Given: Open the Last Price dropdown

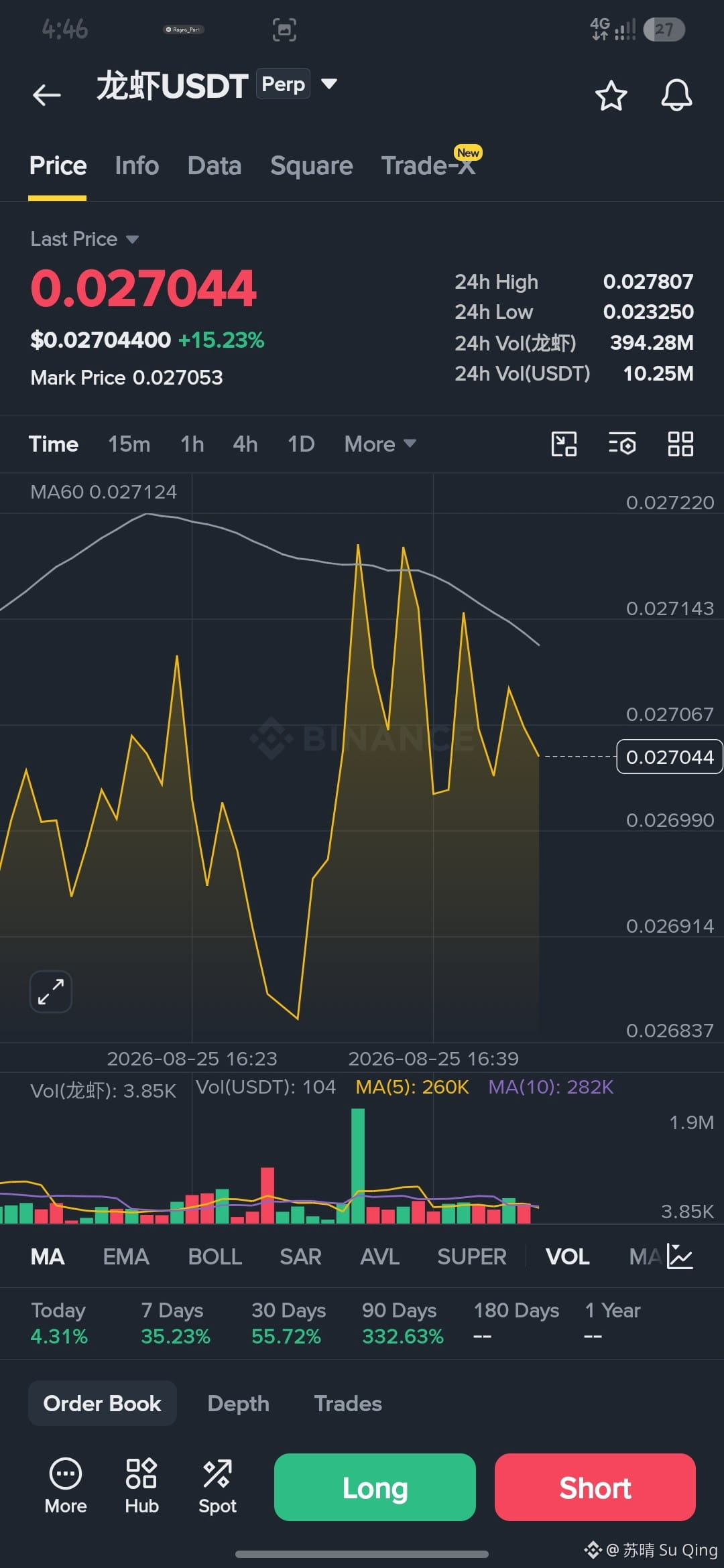Looking at the screenshot, I should (84, 239).
